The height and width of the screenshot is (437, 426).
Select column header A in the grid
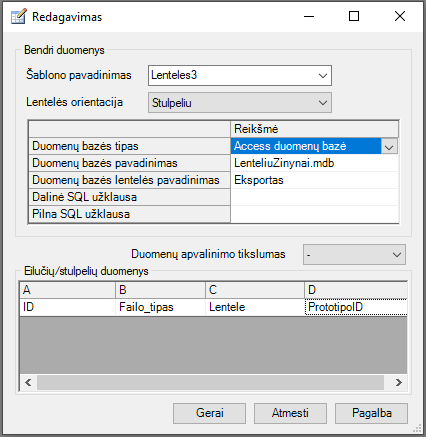(x=67, y=290)
